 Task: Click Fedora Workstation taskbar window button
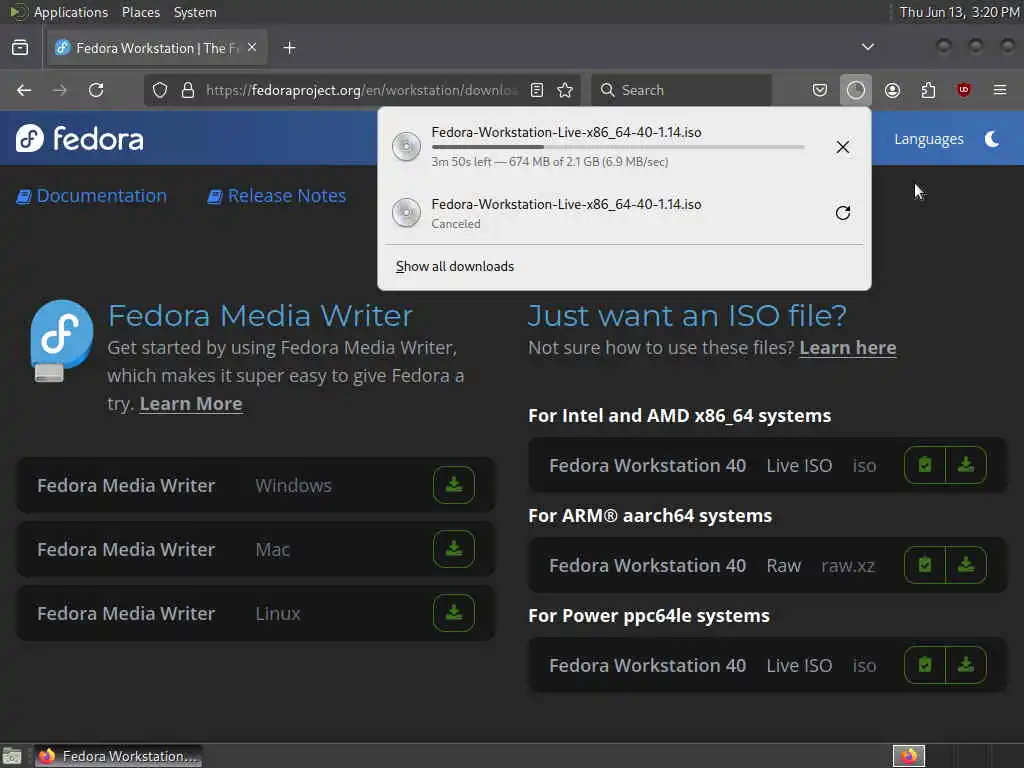tap(118, 756)
